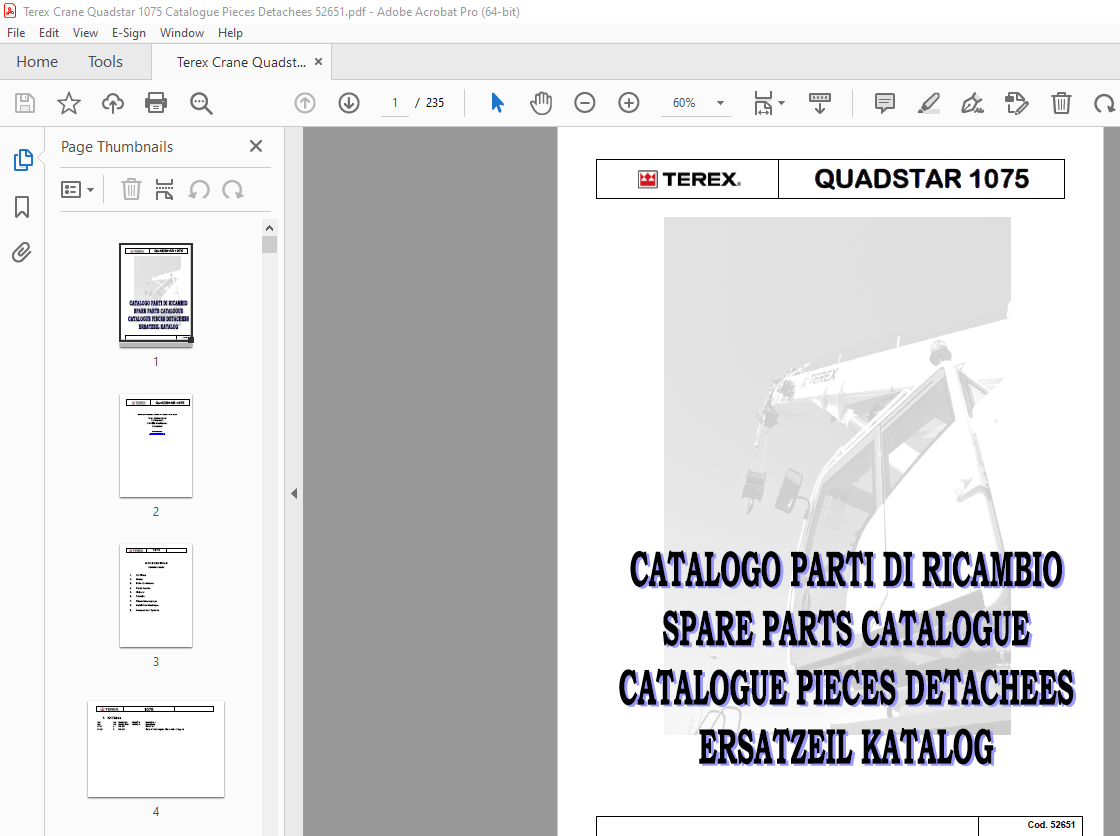Click the toolbar delete trash icon

[x=1061, y=103]
